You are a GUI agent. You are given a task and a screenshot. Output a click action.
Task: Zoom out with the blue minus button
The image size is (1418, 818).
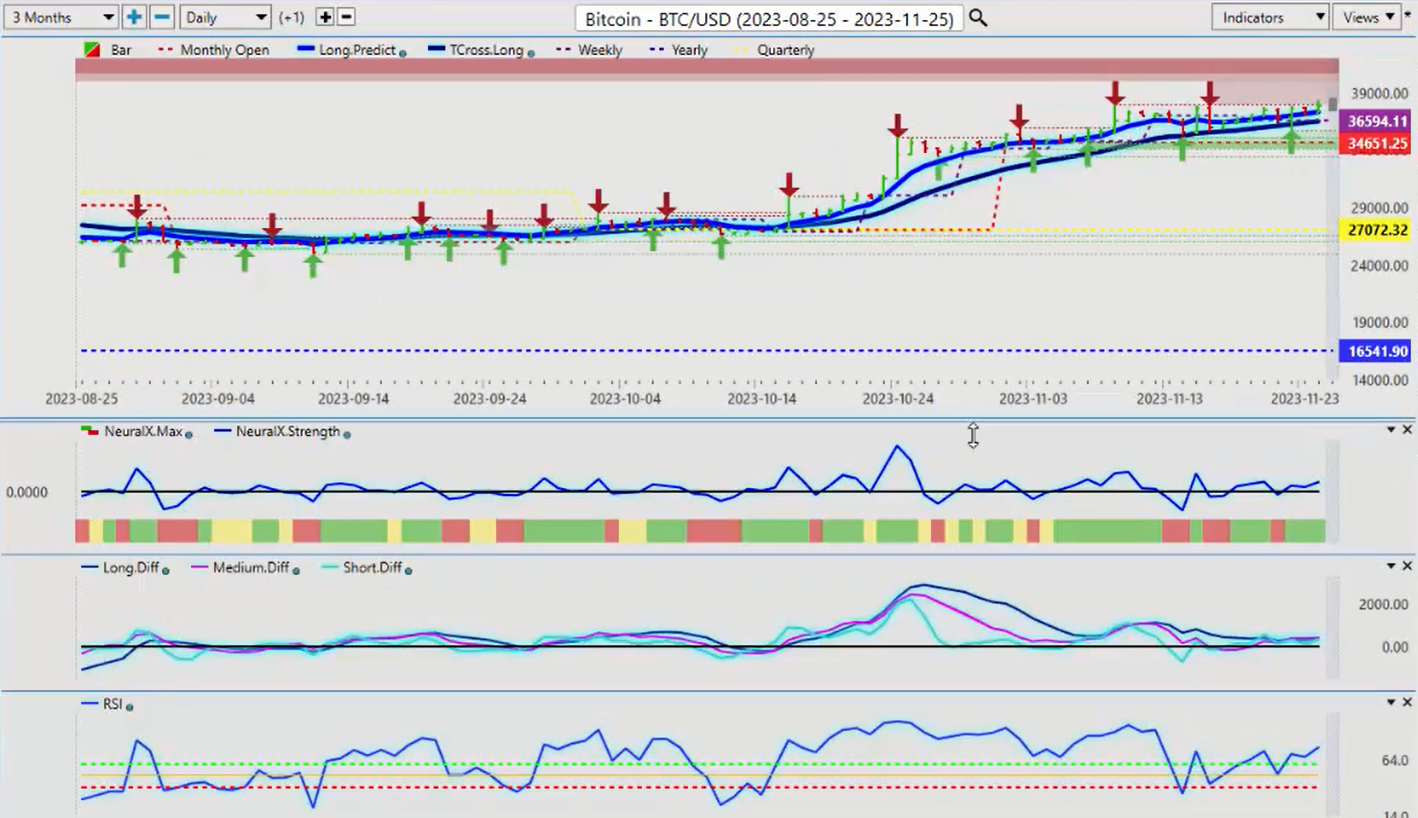click(x=162, y=17)
